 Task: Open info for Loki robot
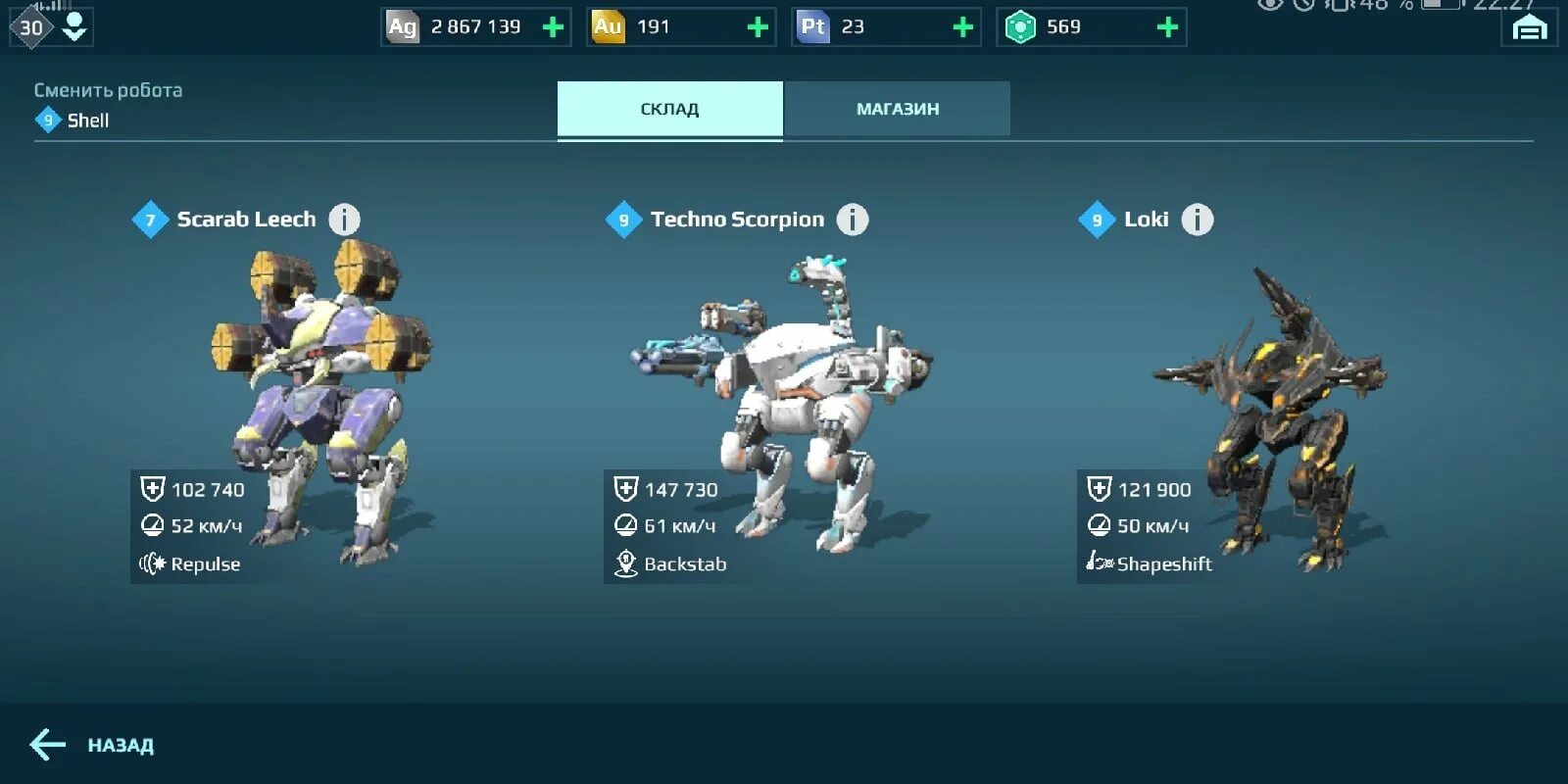pyautogui.click(x=1197, y=220)
